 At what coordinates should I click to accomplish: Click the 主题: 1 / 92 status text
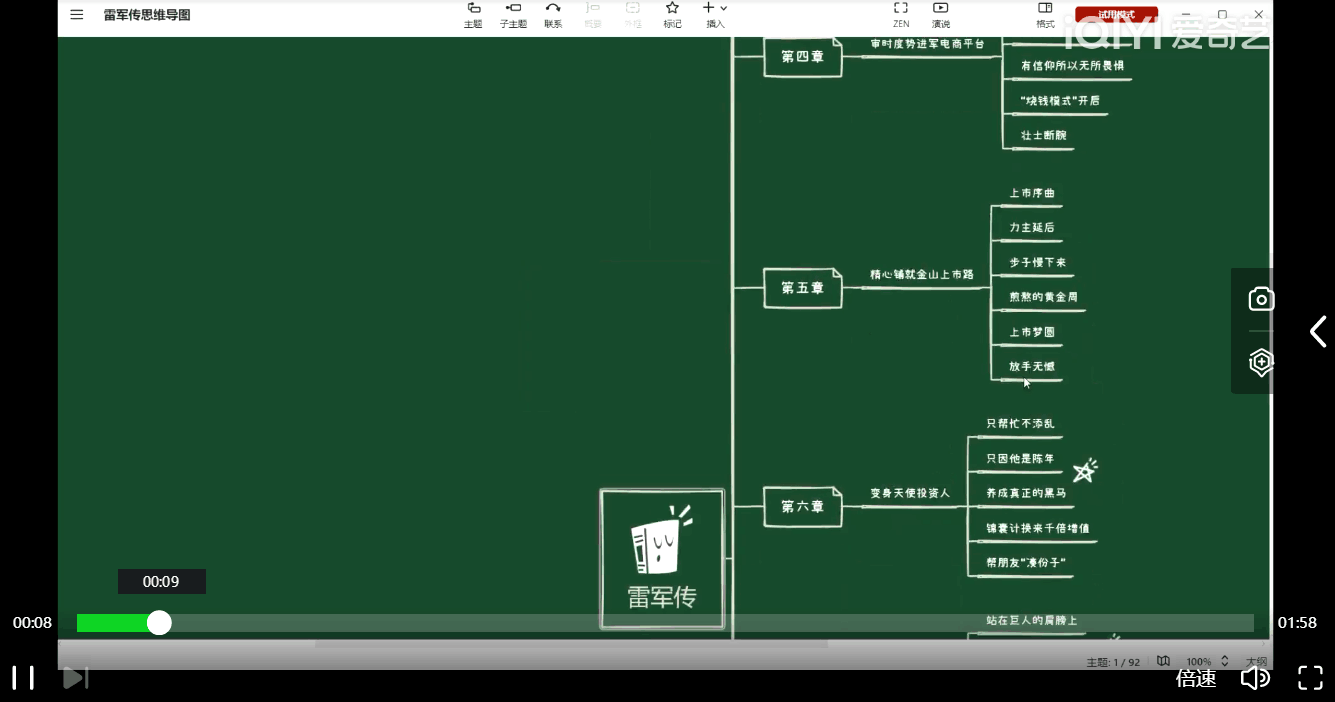tap(1113, 662)
